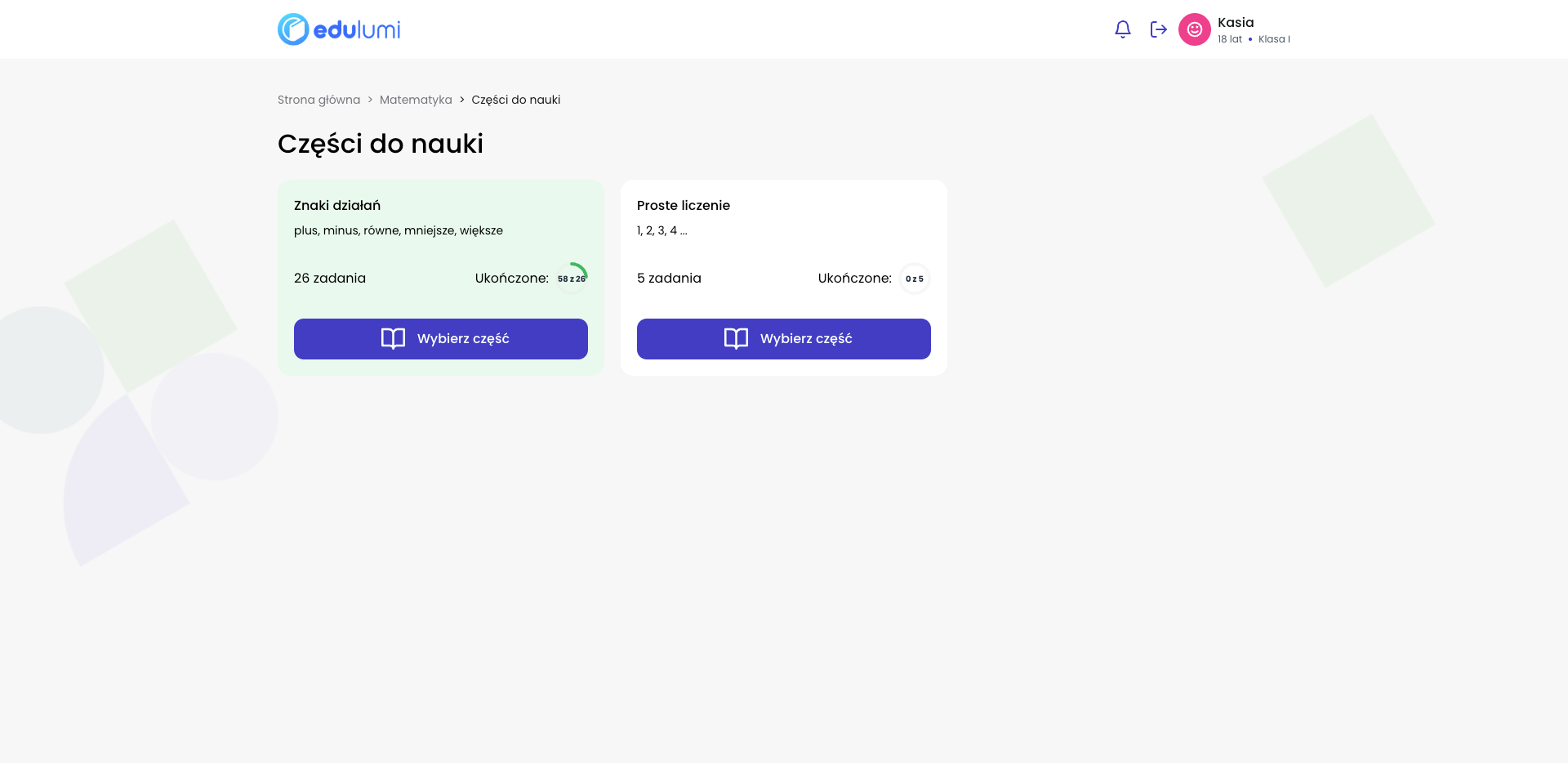The image size is (1568, 763).
Task: Open the Proste liczenie card title
Action: pos(683,205)
